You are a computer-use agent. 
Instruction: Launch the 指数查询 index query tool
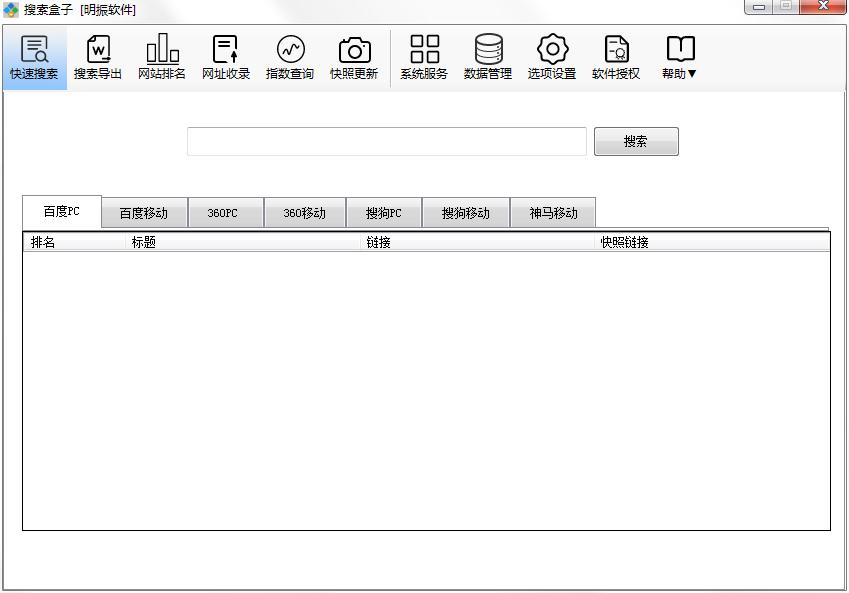tap(290, 58)
